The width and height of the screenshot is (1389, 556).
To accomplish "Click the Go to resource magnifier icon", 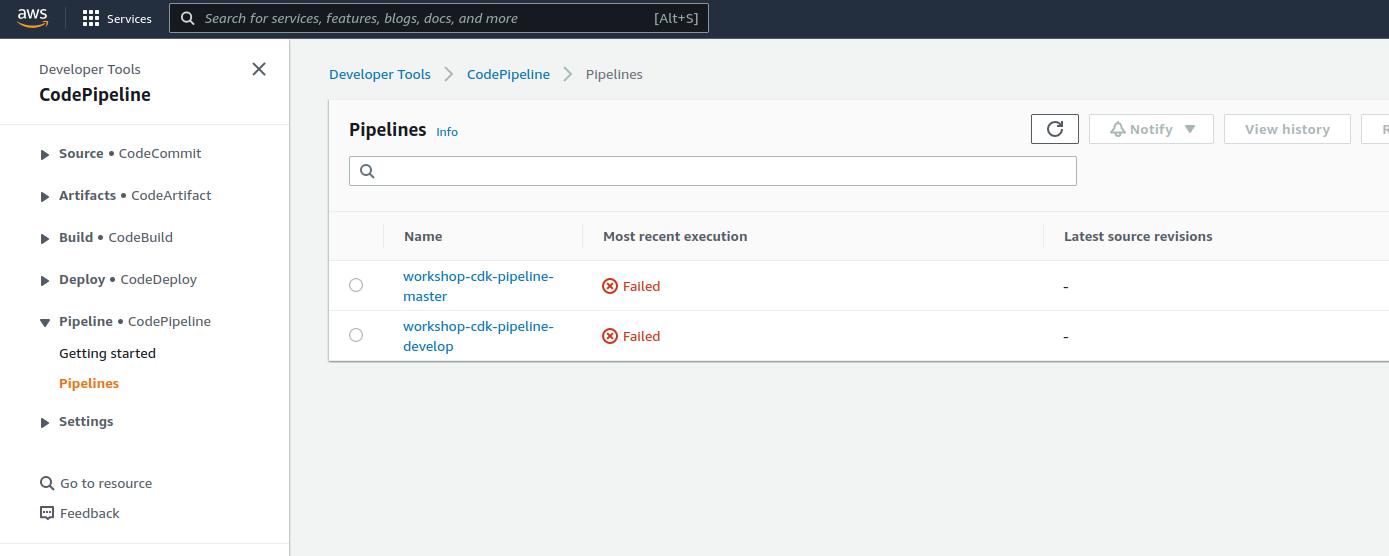I will pos(47,483).
